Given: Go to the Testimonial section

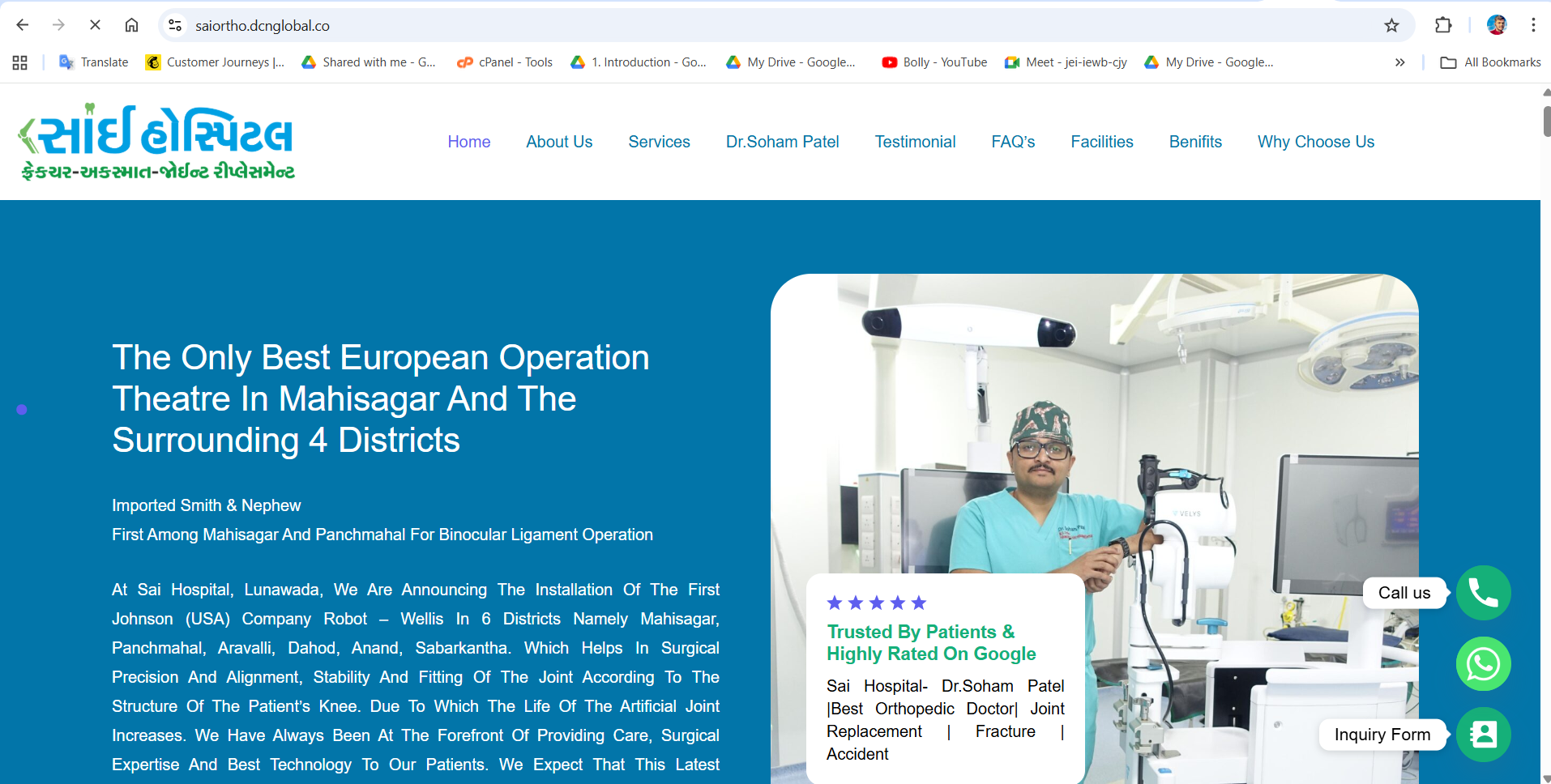Looking at the screenshot, I should pos(915,142).
